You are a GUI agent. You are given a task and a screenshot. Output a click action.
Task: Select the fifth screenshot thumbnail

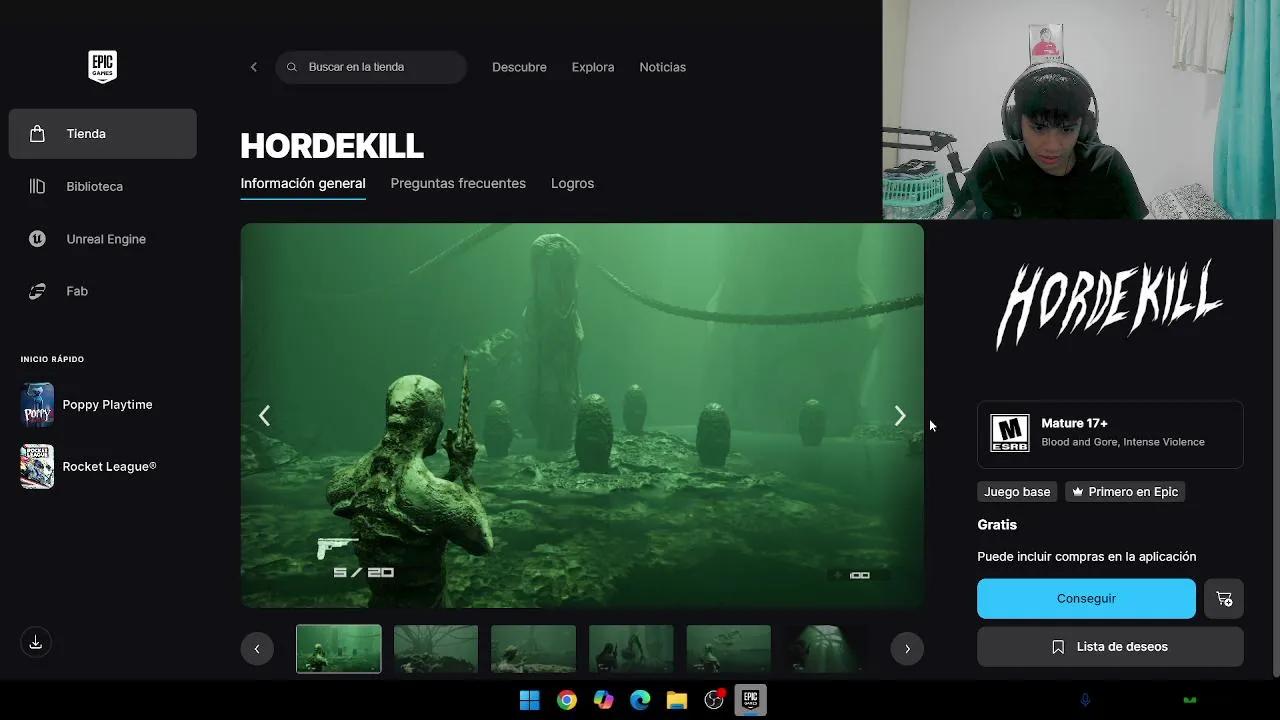[728, 649]
